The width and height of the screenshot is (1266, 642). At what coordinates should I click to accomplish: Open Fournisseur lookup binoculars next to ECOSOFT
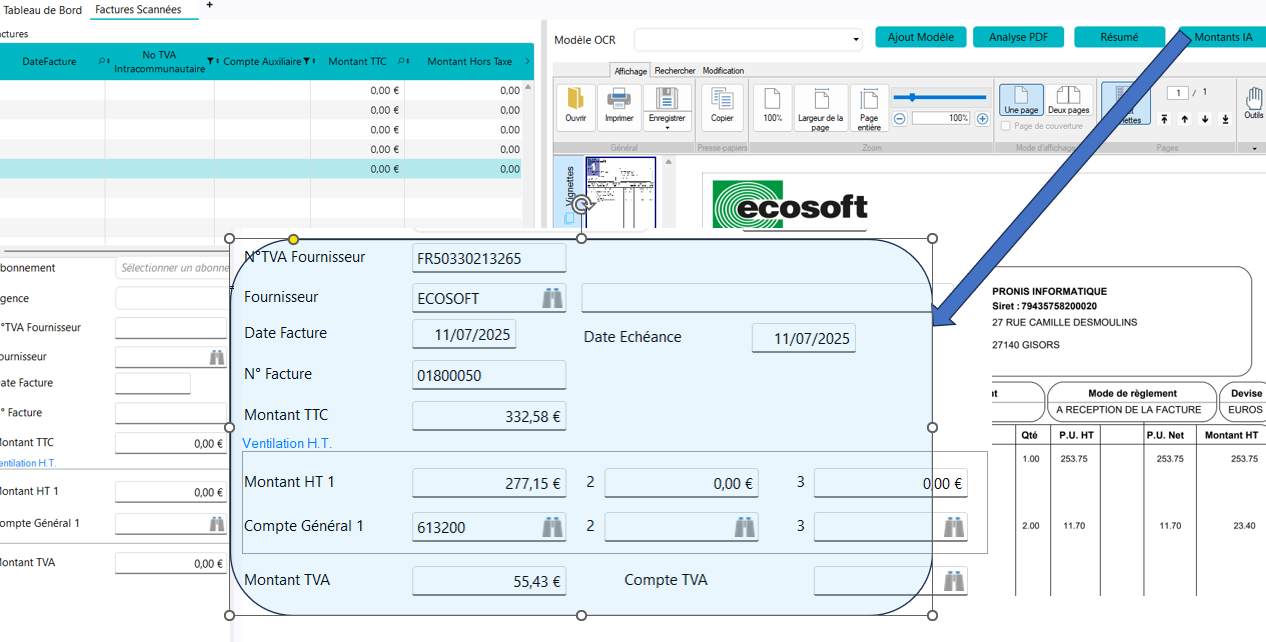point(552,298)
